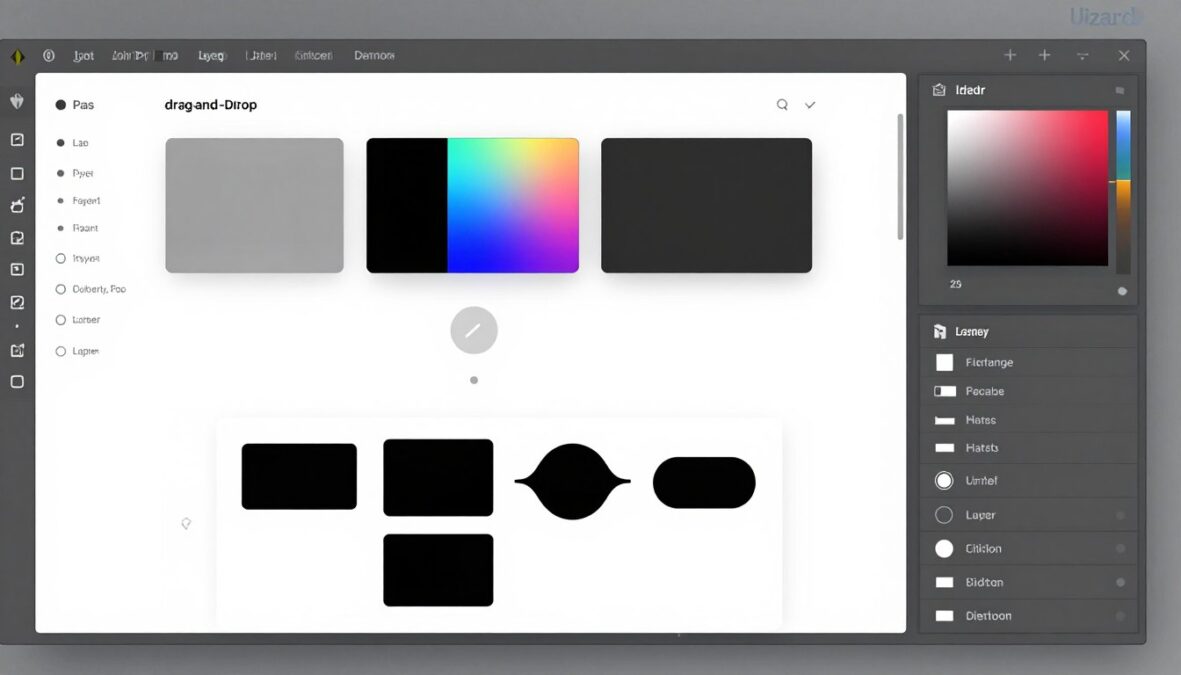Click the gray card thumbnail
The width and height of the screenshot is (1181, 675).
(x=255, y=206)
